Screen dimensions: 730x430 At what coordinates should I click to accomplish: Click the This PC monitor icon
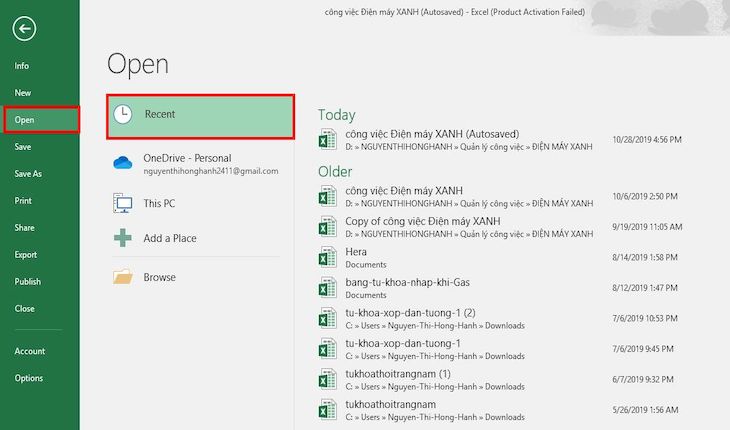(123, 203)
